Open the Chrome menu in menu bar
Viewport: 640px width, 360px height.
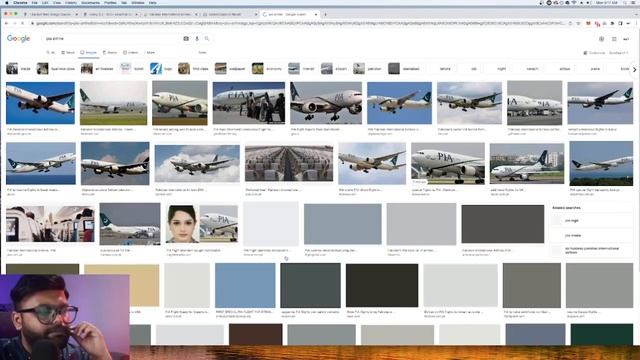pos(20,2)
